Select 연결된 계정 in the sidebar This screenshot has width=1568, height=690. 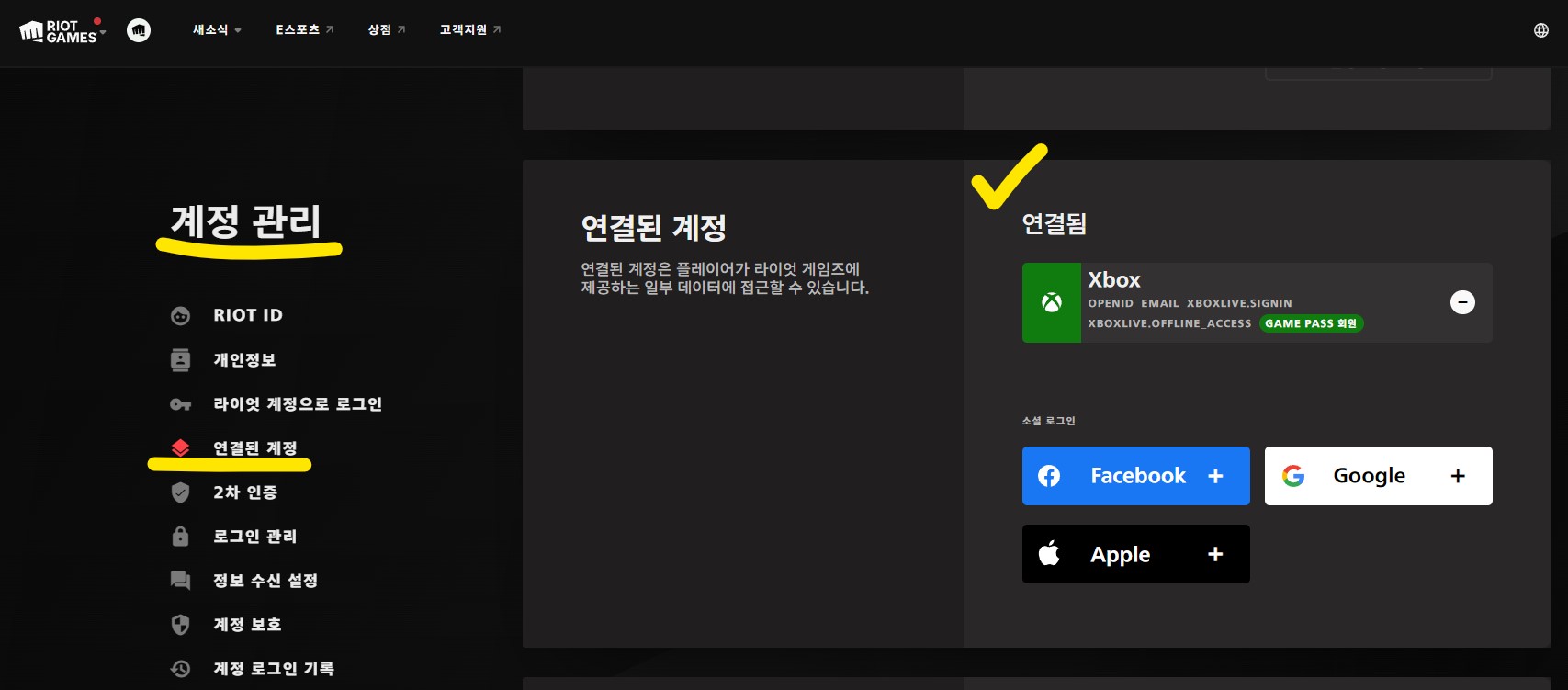(255, 448)
